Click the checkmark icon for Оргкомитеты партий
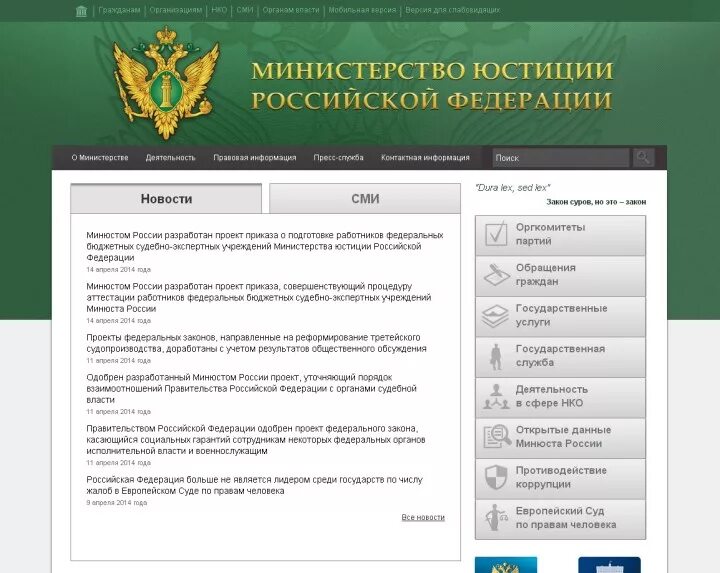The height and width of the screenshot is (573, 720). 496,234
